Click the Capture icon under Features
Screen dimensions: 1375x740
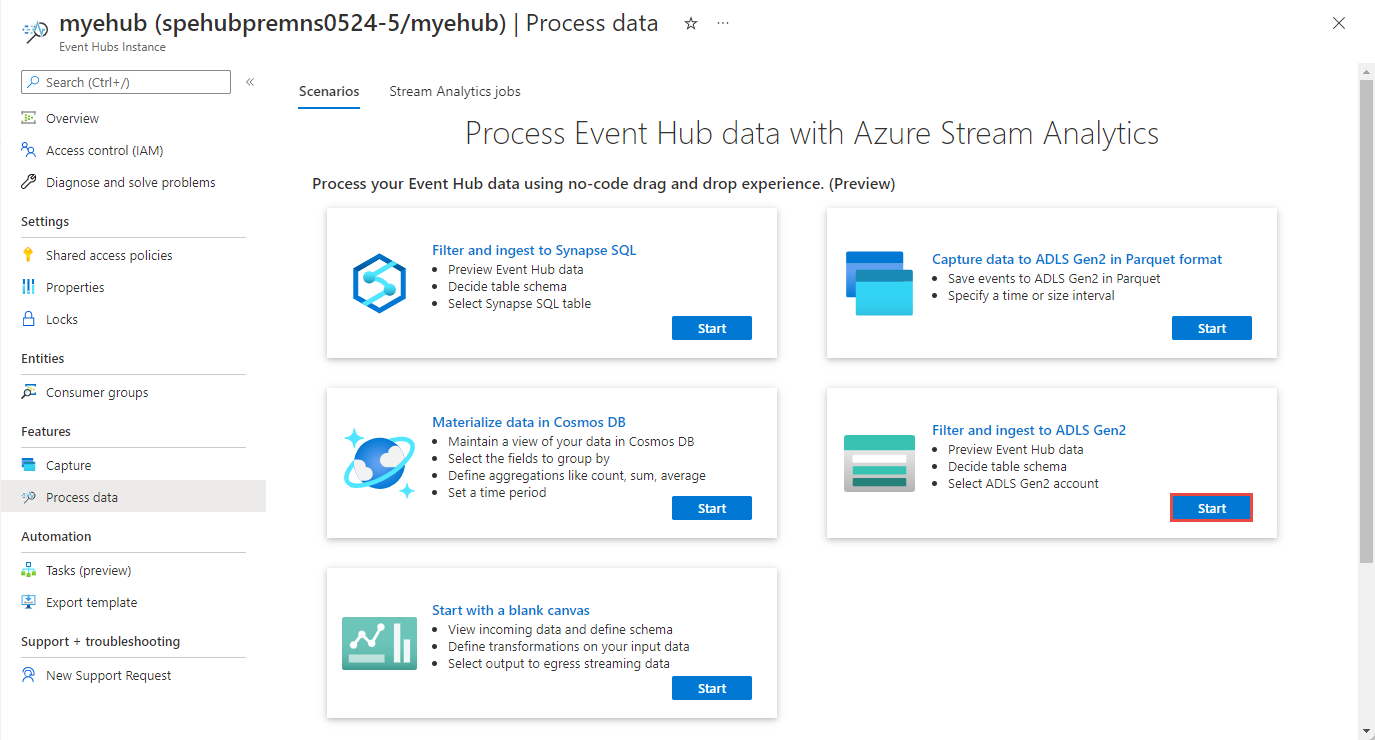(x=28, y=465)
